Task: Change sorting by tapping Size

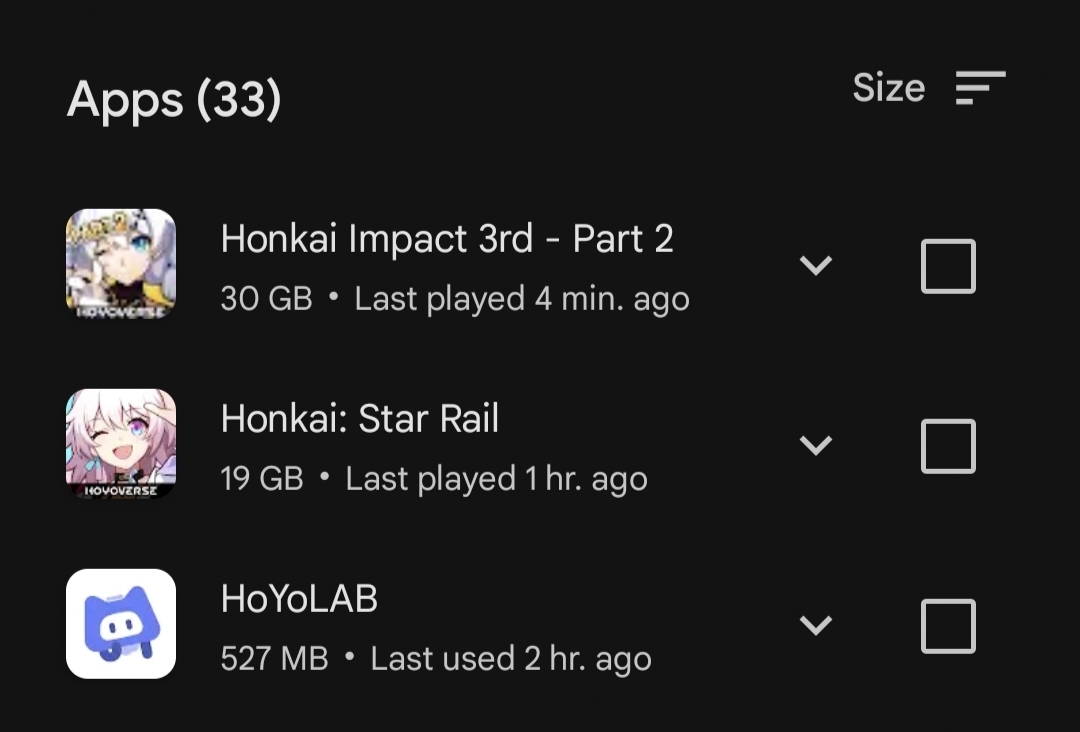Action: pos(888,87)
